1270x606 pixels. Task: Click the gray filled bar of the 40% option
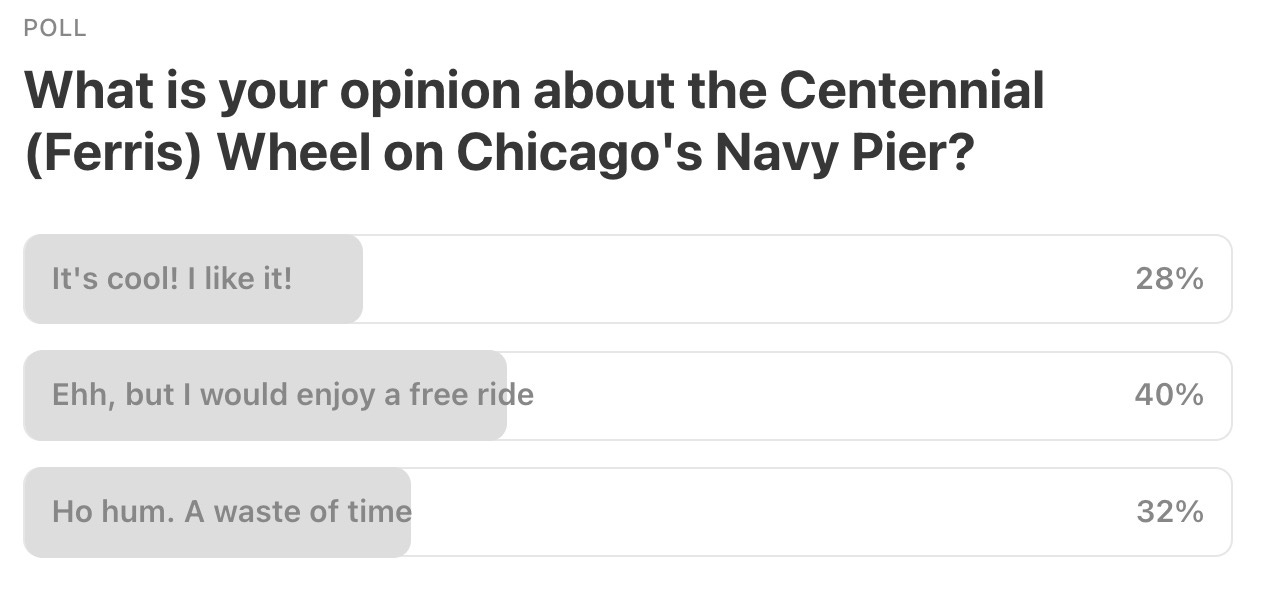265,395
